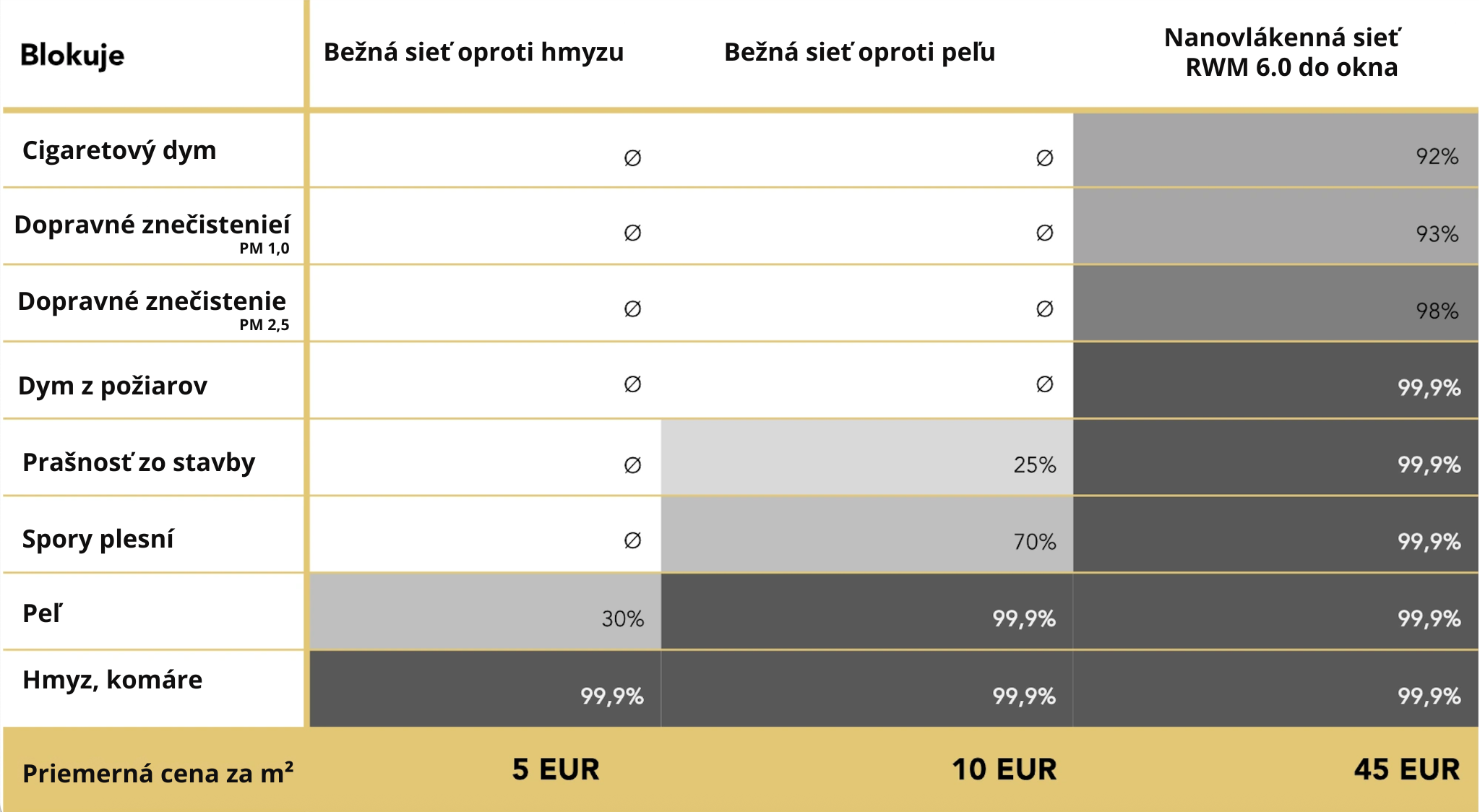Click the Cigaretový dym row label
Viewport: 1480px width, 812px height.
click(119, 150)
